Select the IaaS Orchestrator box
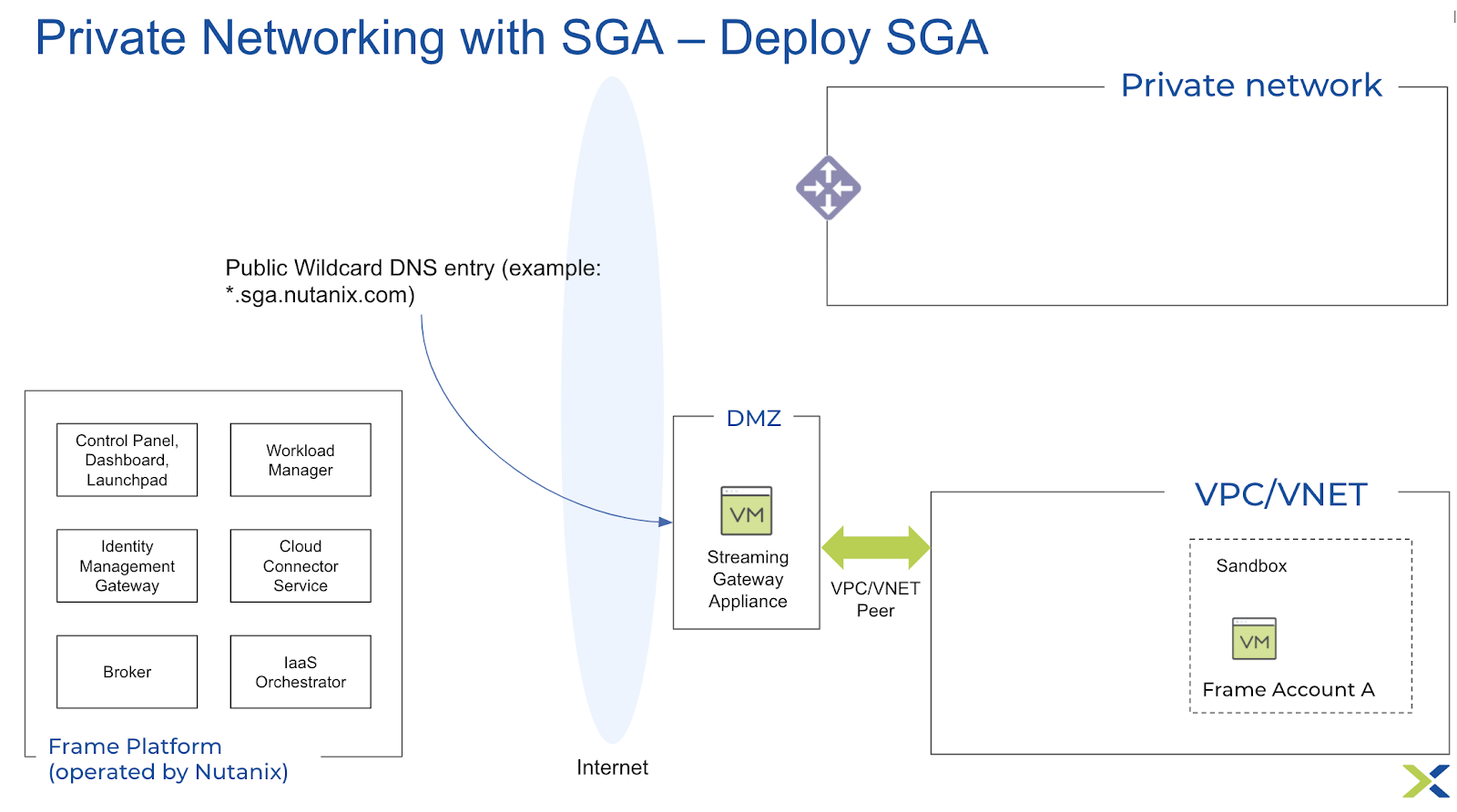Image resolution: width=1457 pixels, height=812 pixels. click(x=301, y=672)
